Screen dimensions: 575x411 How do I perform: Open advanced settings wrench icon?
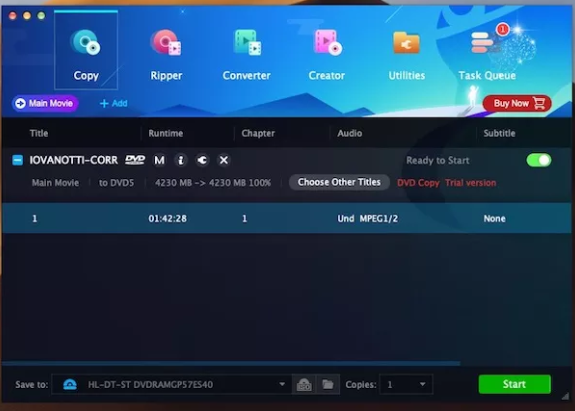(x=202, y=160)
